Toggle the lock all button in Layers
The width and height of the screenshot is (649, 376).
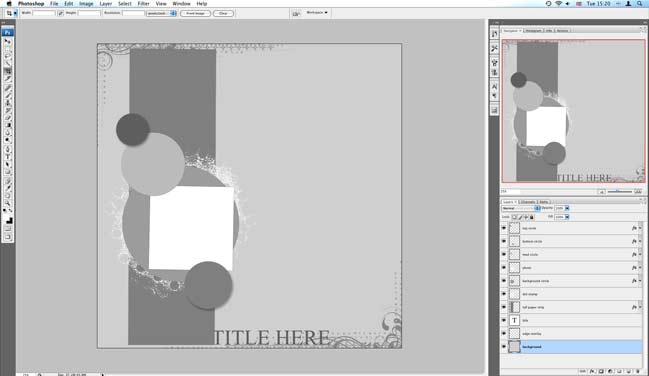532,217
